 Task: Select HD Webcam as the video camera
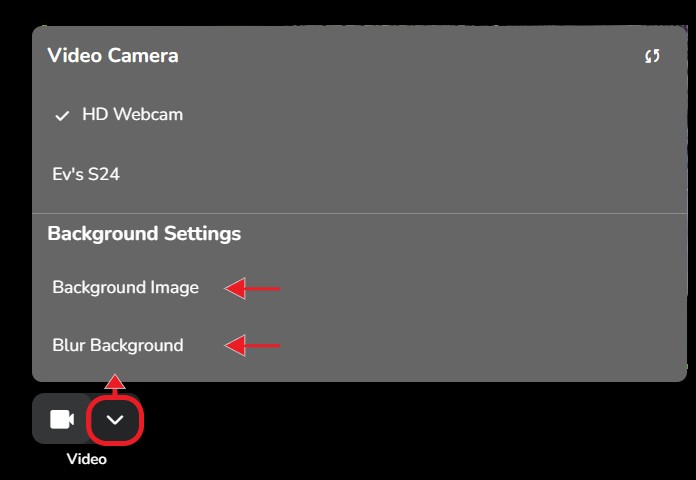tap(132, 115)
